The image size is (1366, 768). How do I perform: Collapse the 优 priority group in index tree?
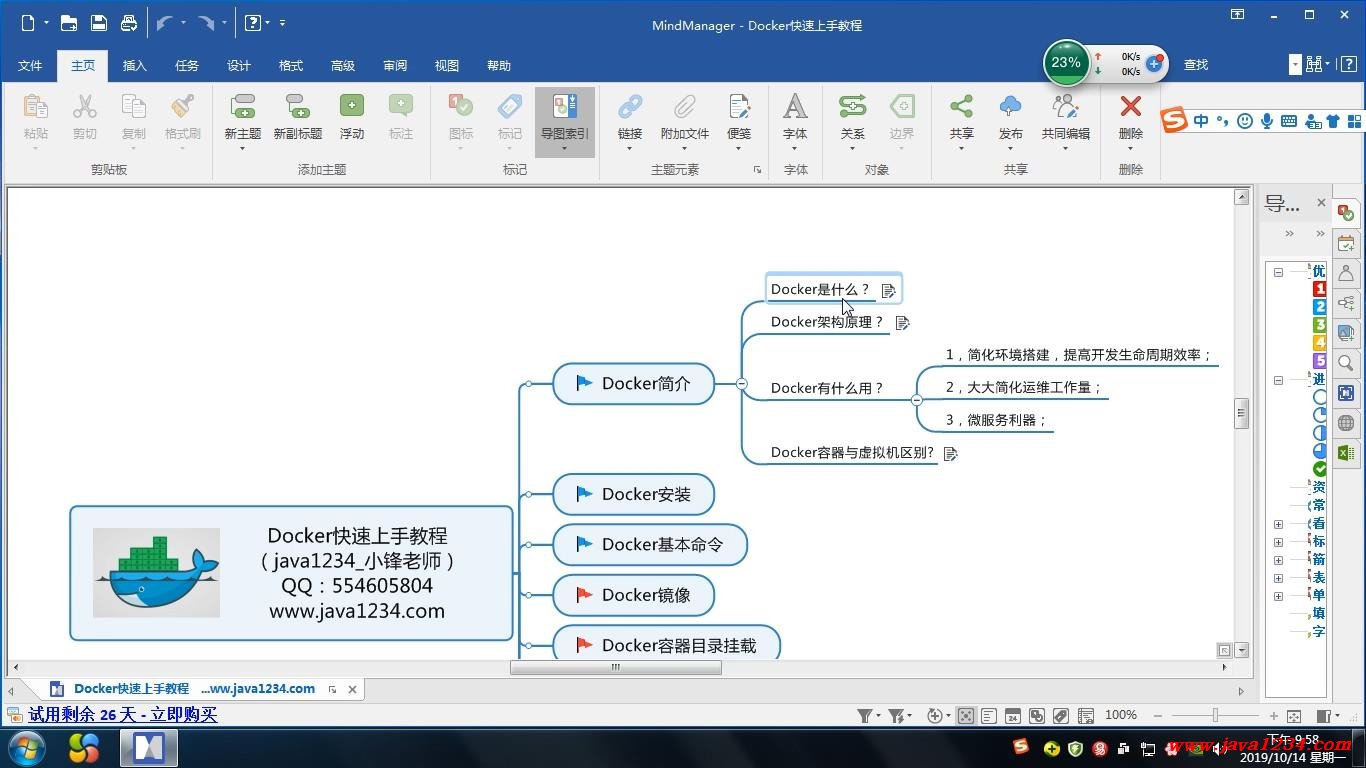[1278, 272]
